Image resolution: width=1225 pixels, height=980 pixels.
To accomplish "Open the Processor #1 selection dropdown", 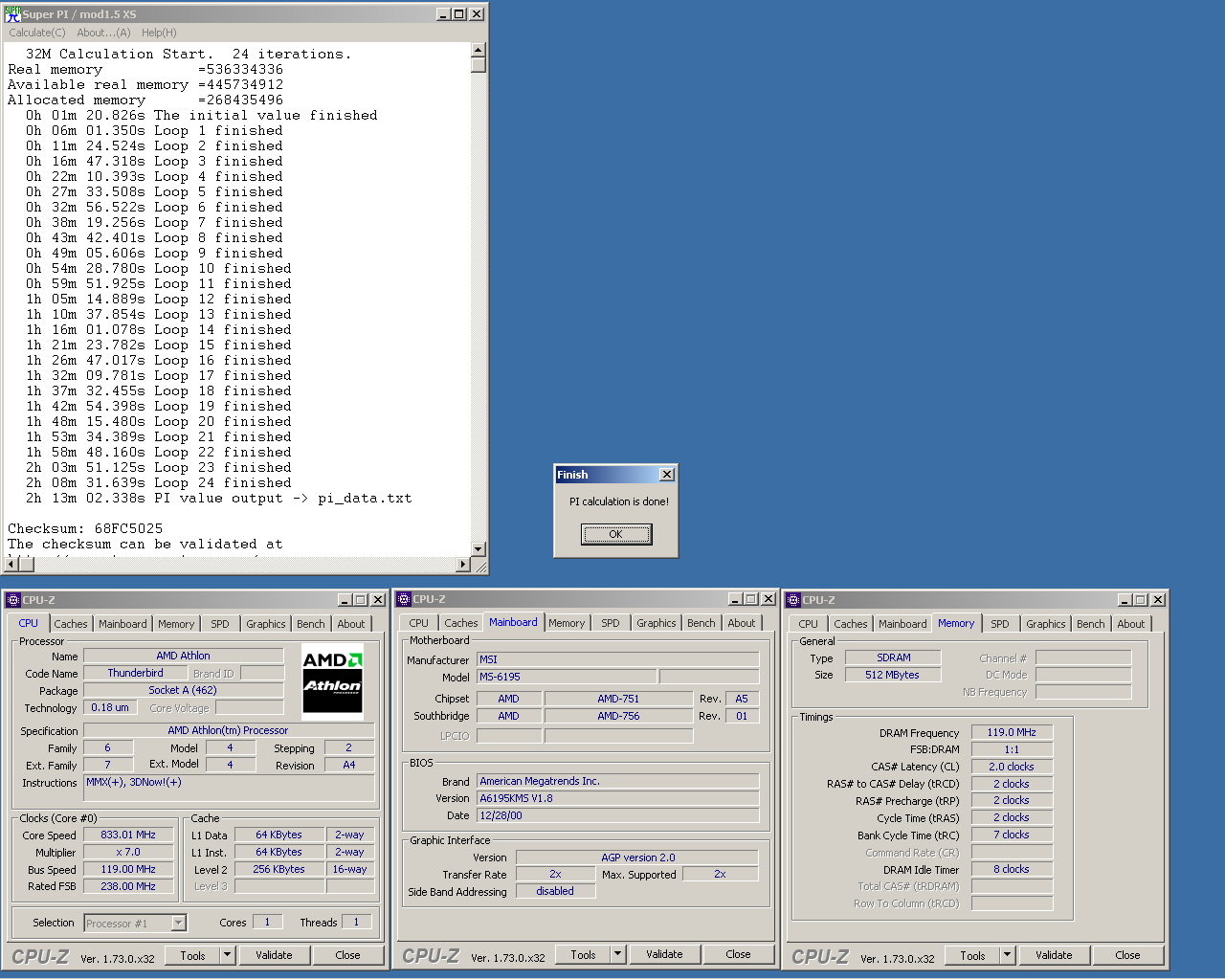I will point(178,924).
